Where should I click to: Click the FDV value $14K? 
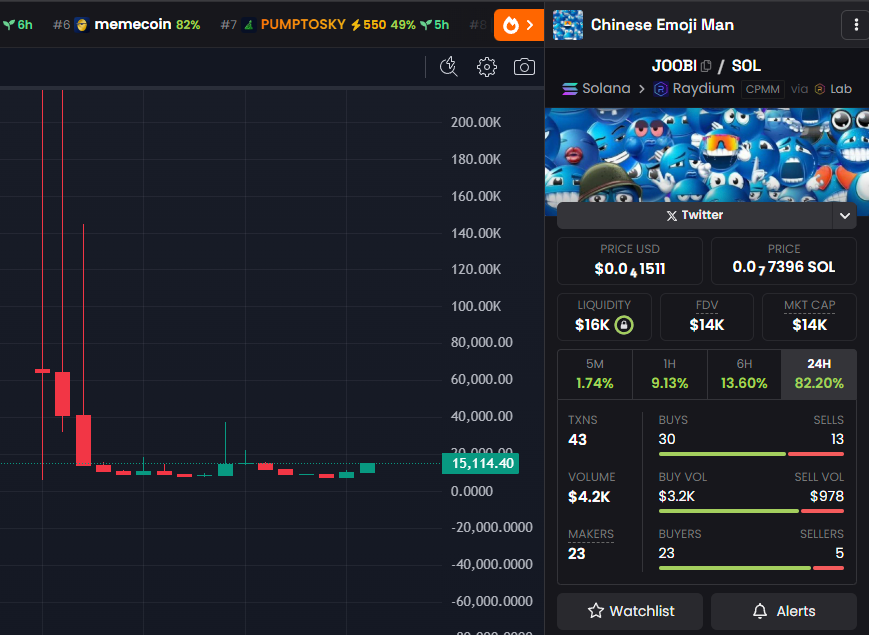pos(707,325)
